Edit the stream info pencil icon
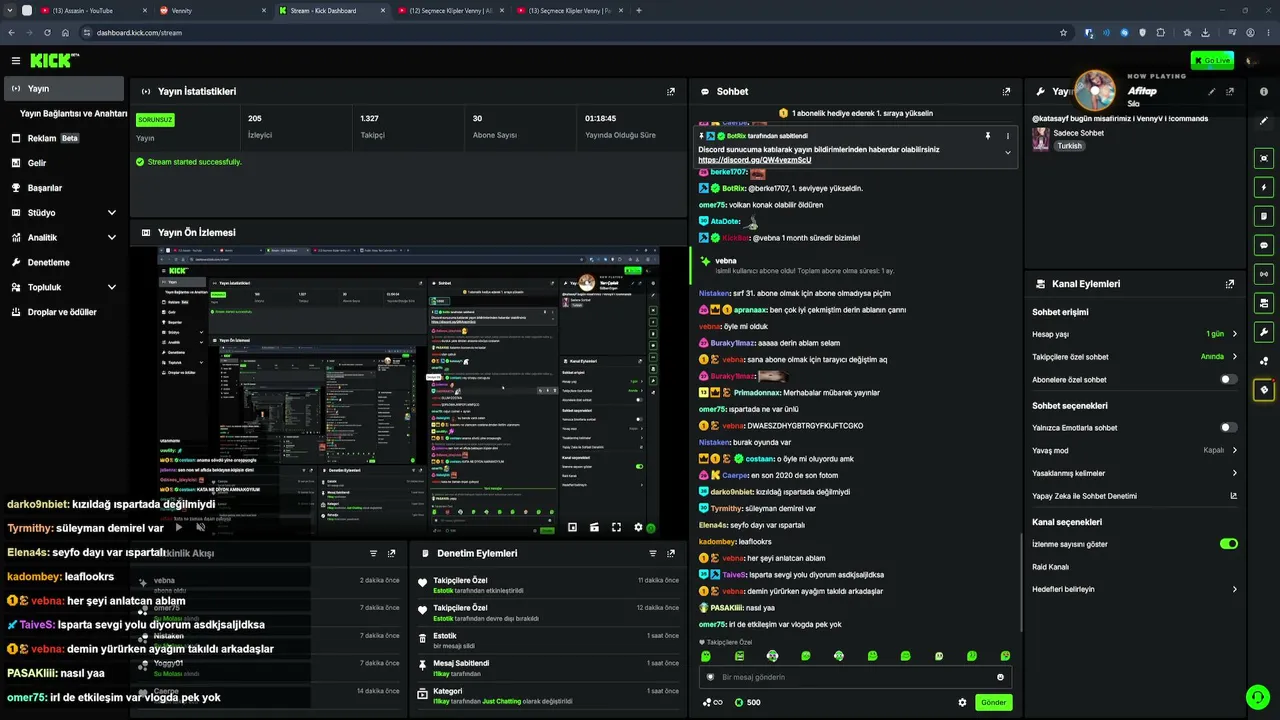The image size is (1280, 720). 1212,91
